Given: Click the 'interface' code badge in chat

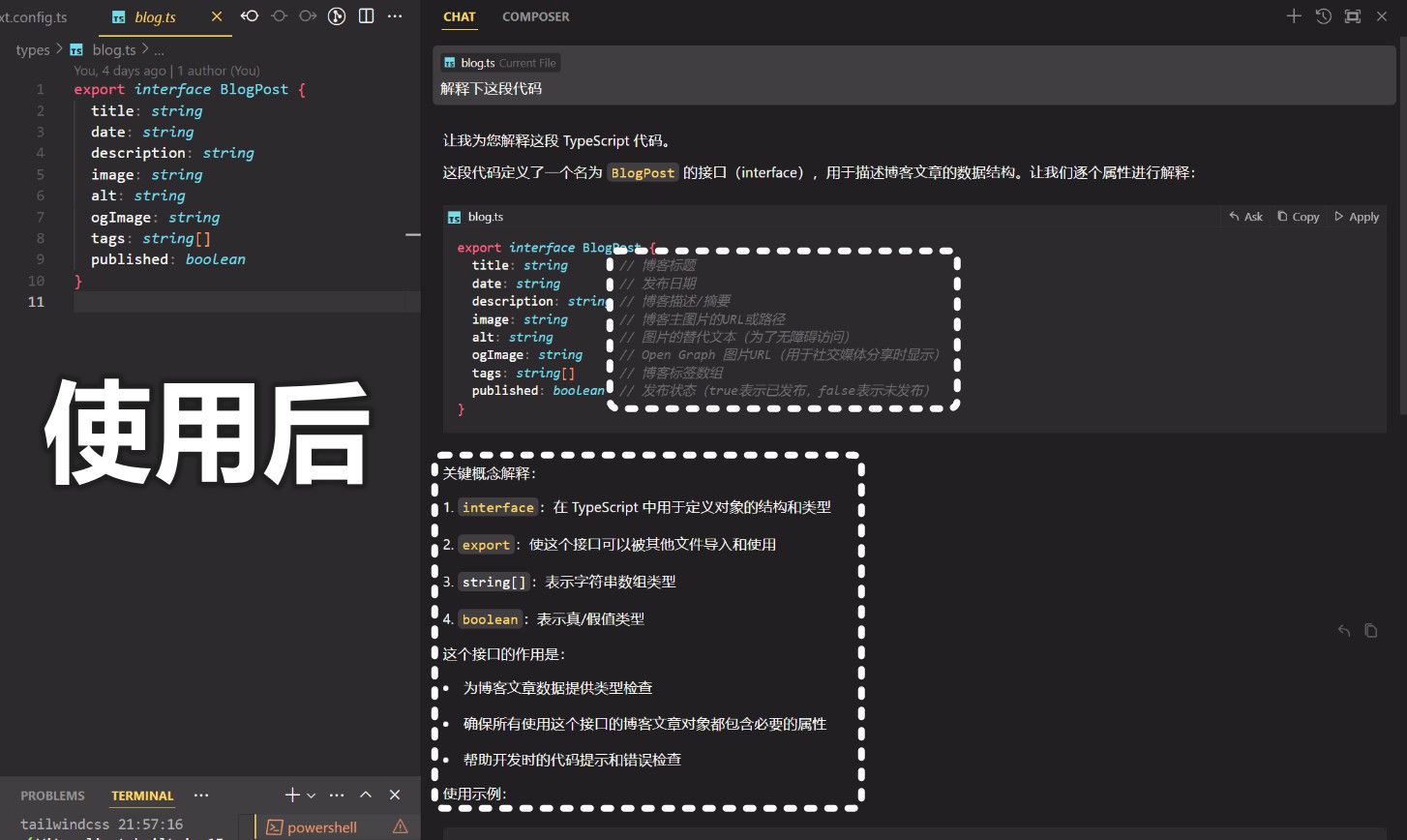Looking at the screenshot, I should tap(498, 507).
